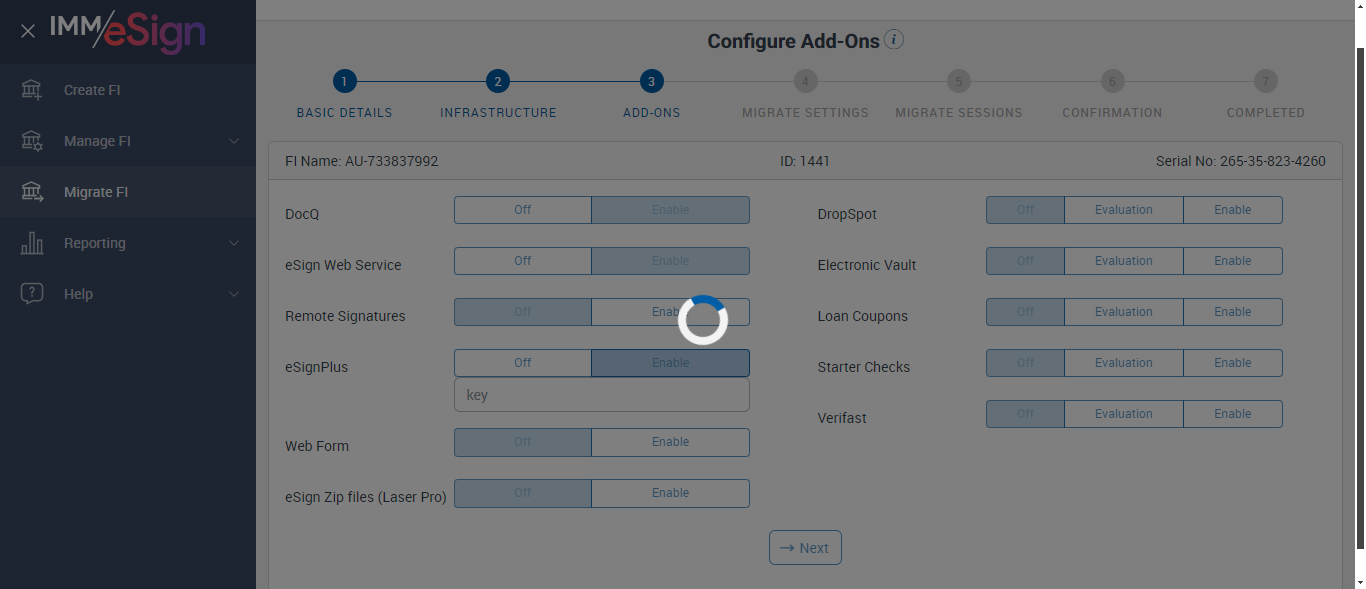Click the Create FI bank icon
The height and width of the screenshot is (589, 1366).
click(32, 90)
